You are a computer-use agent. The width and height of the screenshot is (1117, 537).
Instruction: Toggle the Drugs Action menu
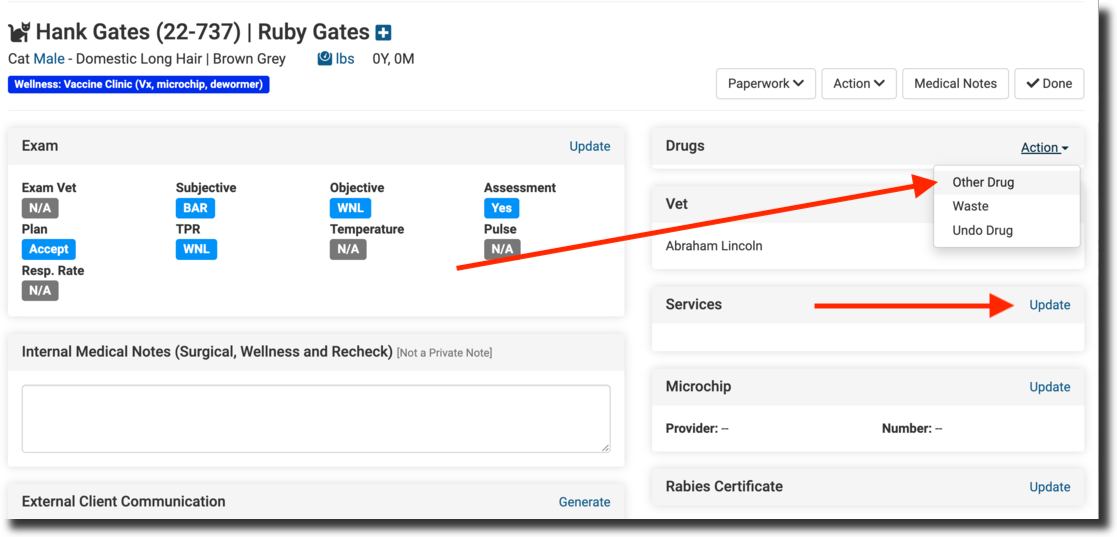pyautogui.click(x=1044, y=147)
